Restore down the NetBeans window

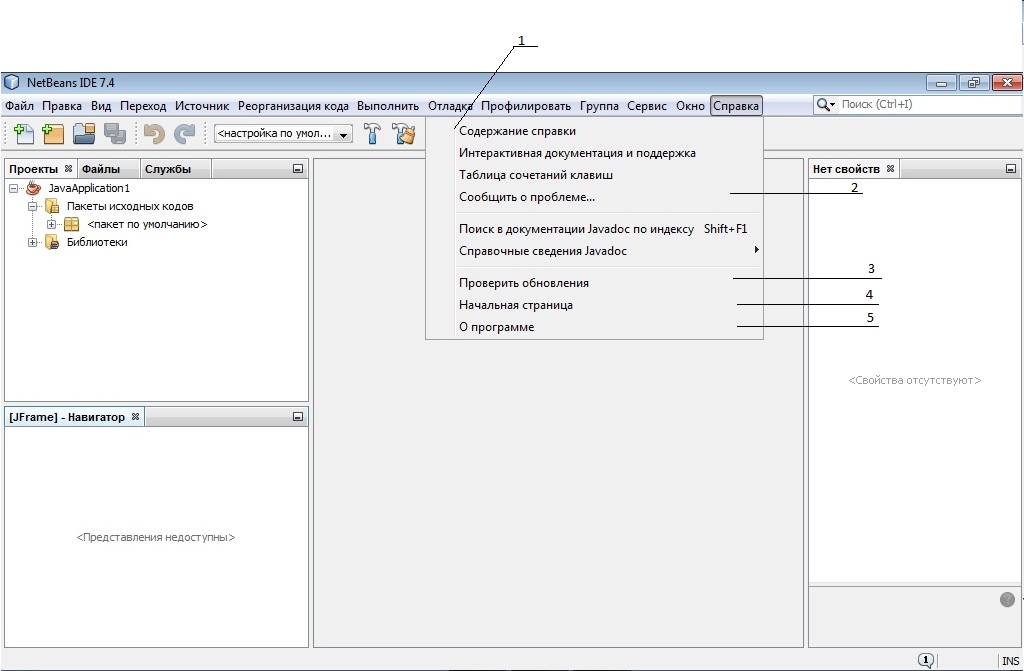pyautogui.click(x=974, y=83)
